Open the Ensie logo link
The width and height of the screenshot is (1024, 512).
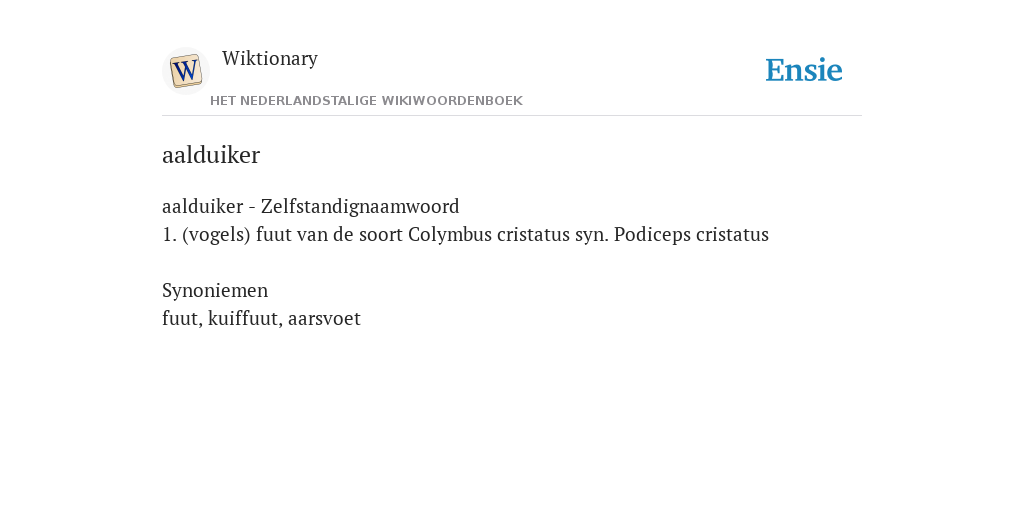tap(804, 70)
